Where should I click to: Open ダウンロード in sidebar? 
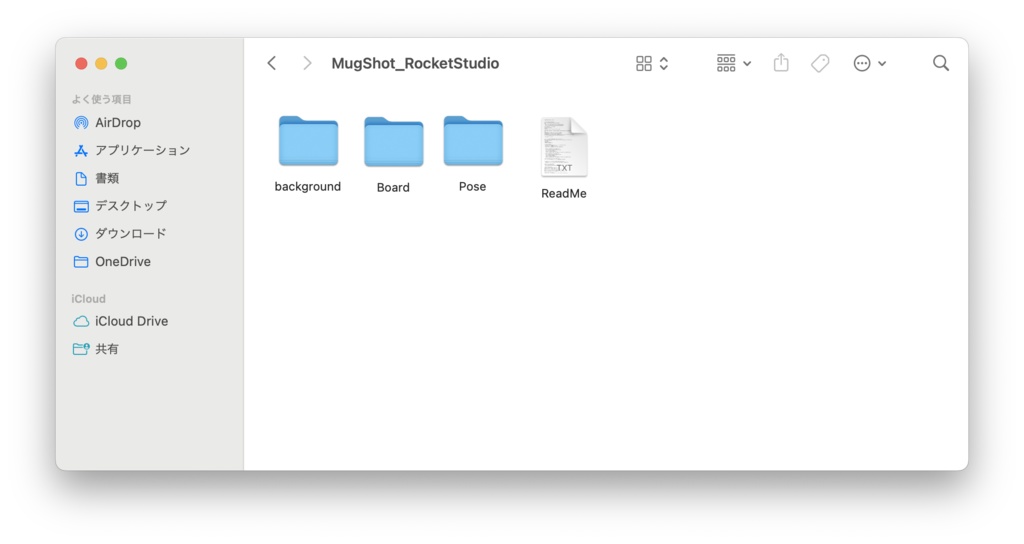[x=131, y=234]
